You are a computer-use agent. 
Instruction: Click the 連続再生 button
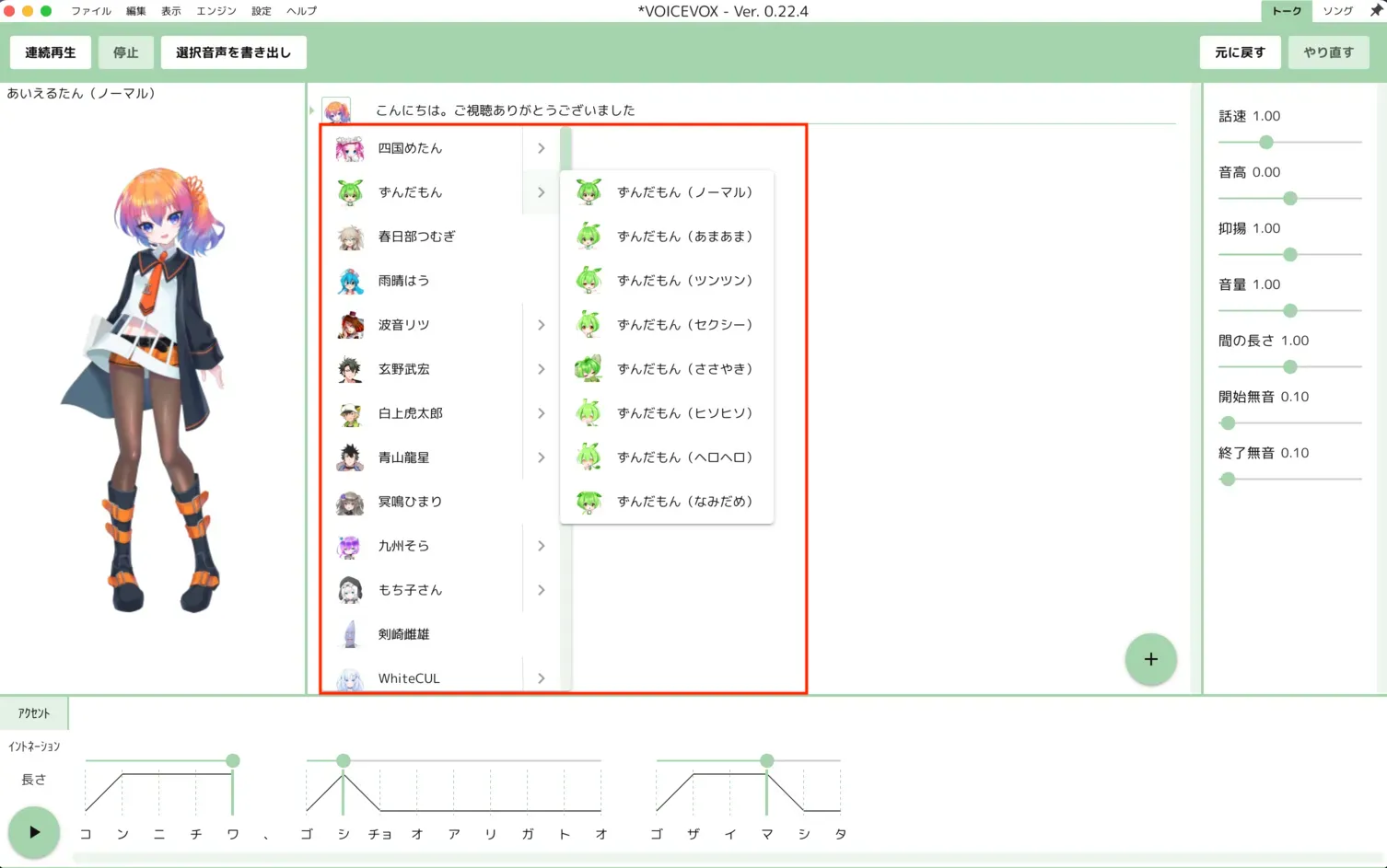click(51, 52)
